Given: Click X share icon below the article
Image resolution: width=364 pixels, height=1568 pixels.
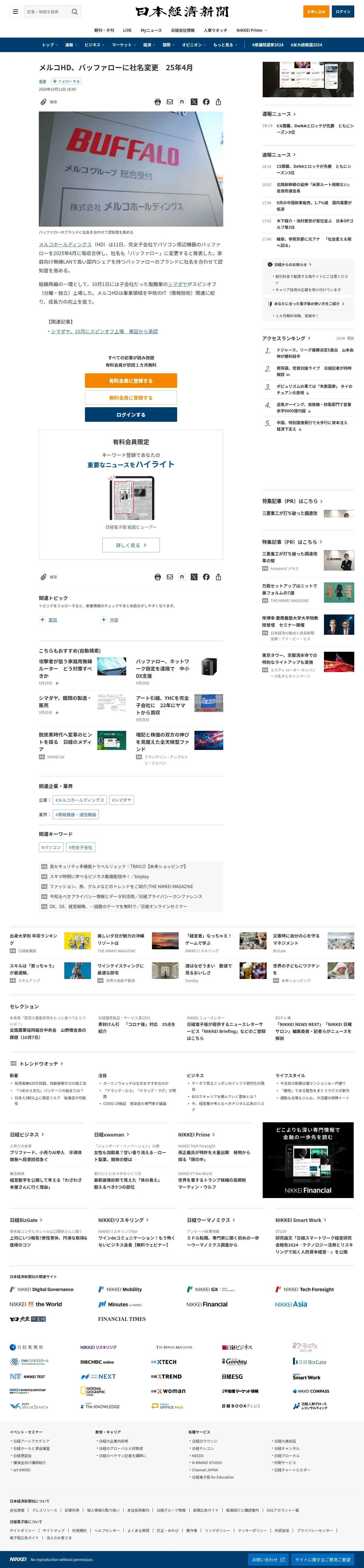Looking at the screenshot, I should click(194, 576).
